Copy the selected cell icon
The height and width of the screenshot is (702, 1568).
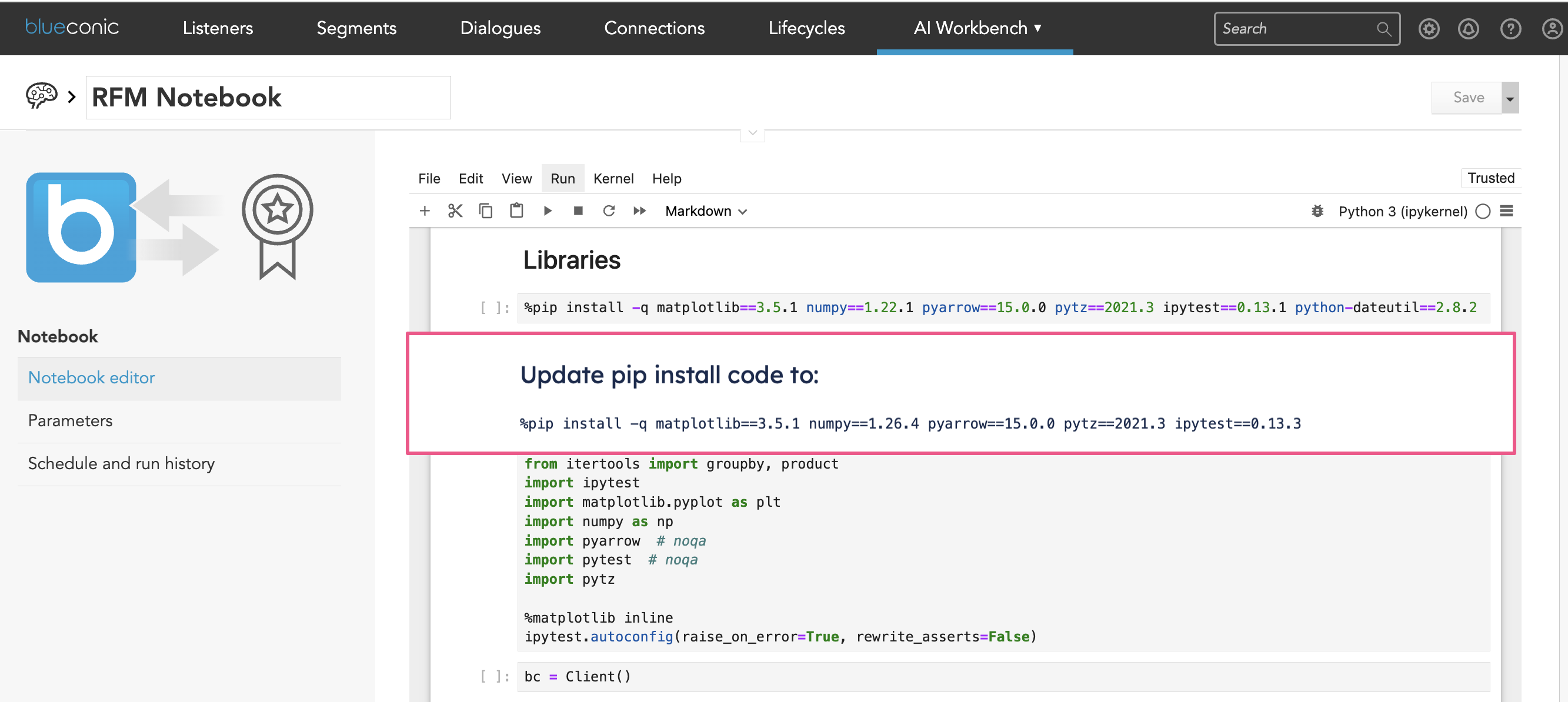pyautogui.click(x=485, y=211)
